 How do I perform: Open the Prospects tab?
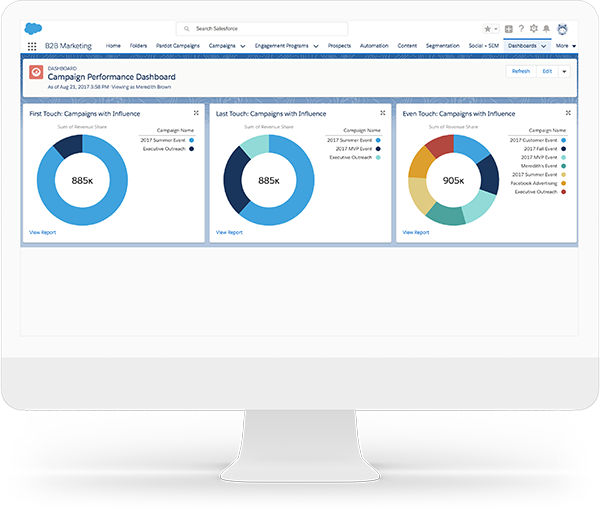(x=339, y=46)
